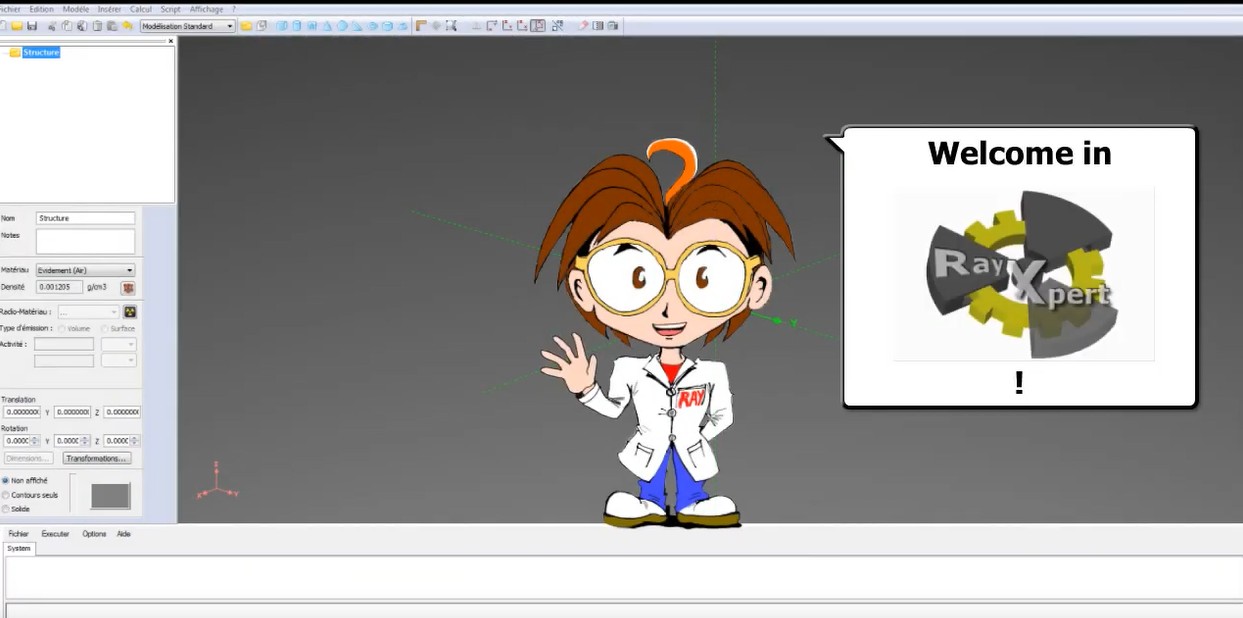Add a new yellow folder group icon
Screen dimensions: 1243x618
[246, 26]
